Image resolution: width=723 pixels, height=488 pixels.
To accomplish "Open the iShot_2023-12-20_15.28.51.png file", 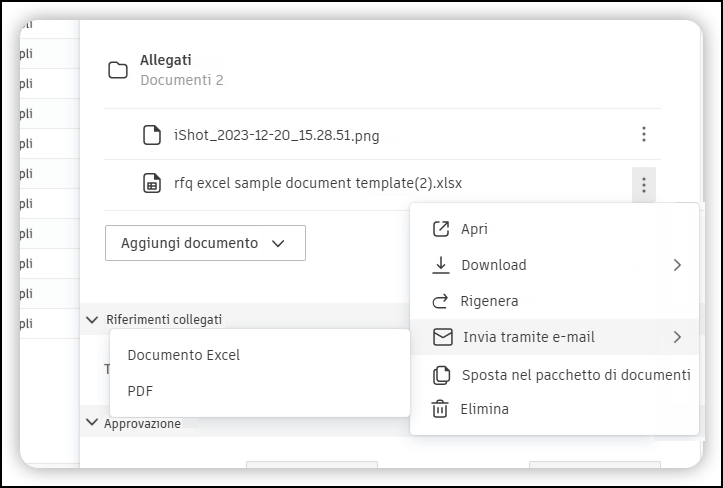I will pyautogui.click(x=276, y=135).
